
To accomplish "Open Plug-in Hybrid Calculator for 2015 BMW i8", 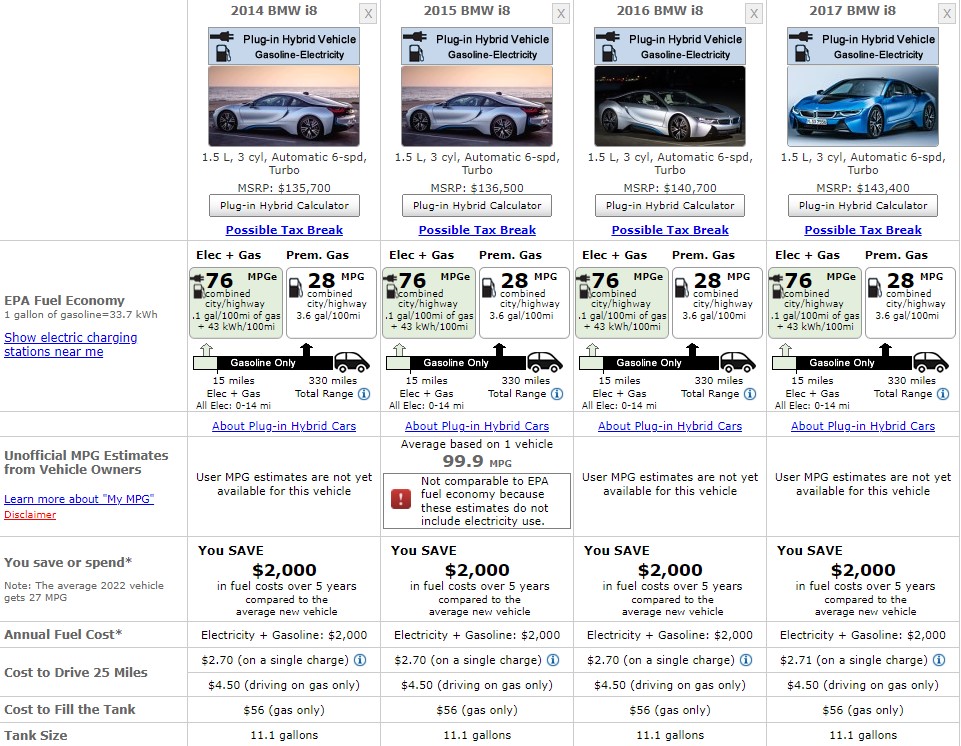I will point(477,205).
